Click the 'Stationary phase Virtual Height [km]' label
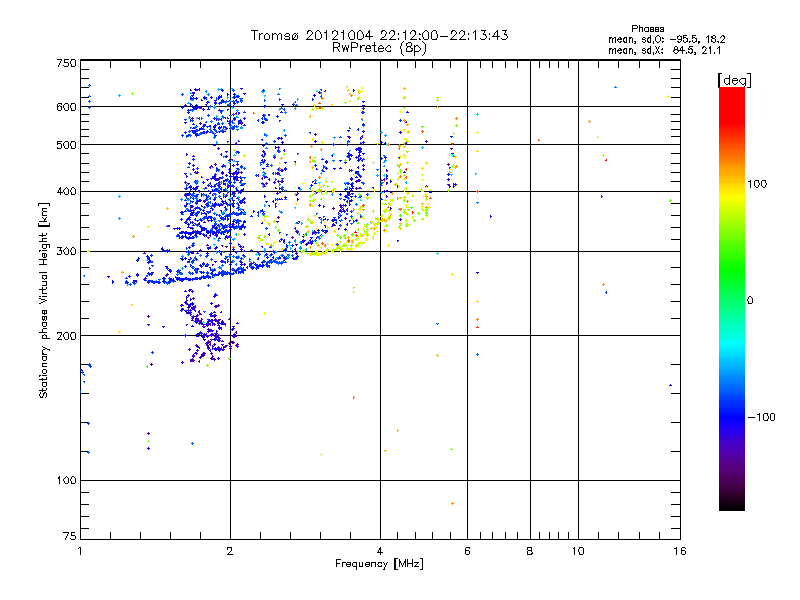Image resolution: width=800 pixels, height=600 pixels. tap(44, 300)
